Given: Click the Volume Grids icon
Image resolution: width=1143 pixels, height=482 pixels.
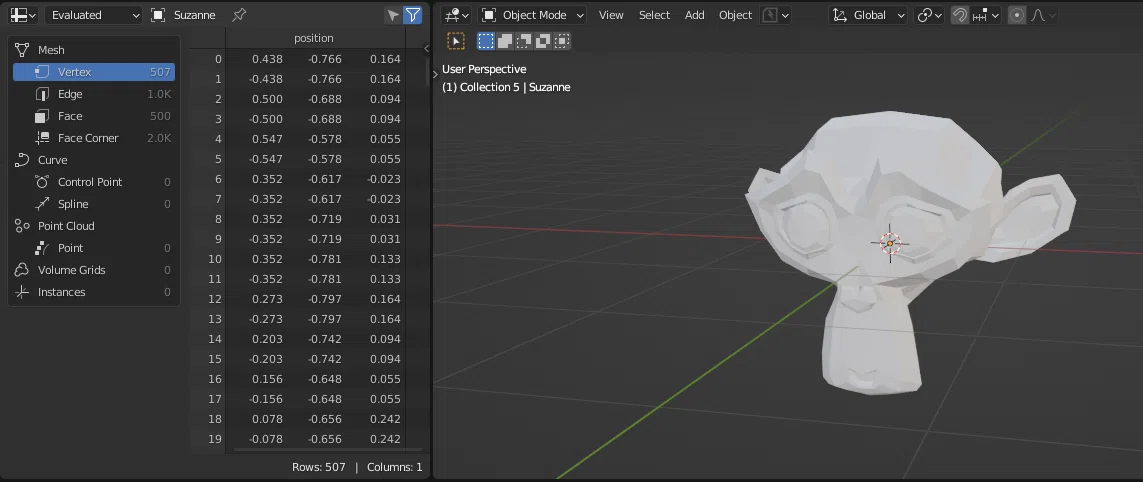Looking at the screenshot, I should click(x=23, y=270).
